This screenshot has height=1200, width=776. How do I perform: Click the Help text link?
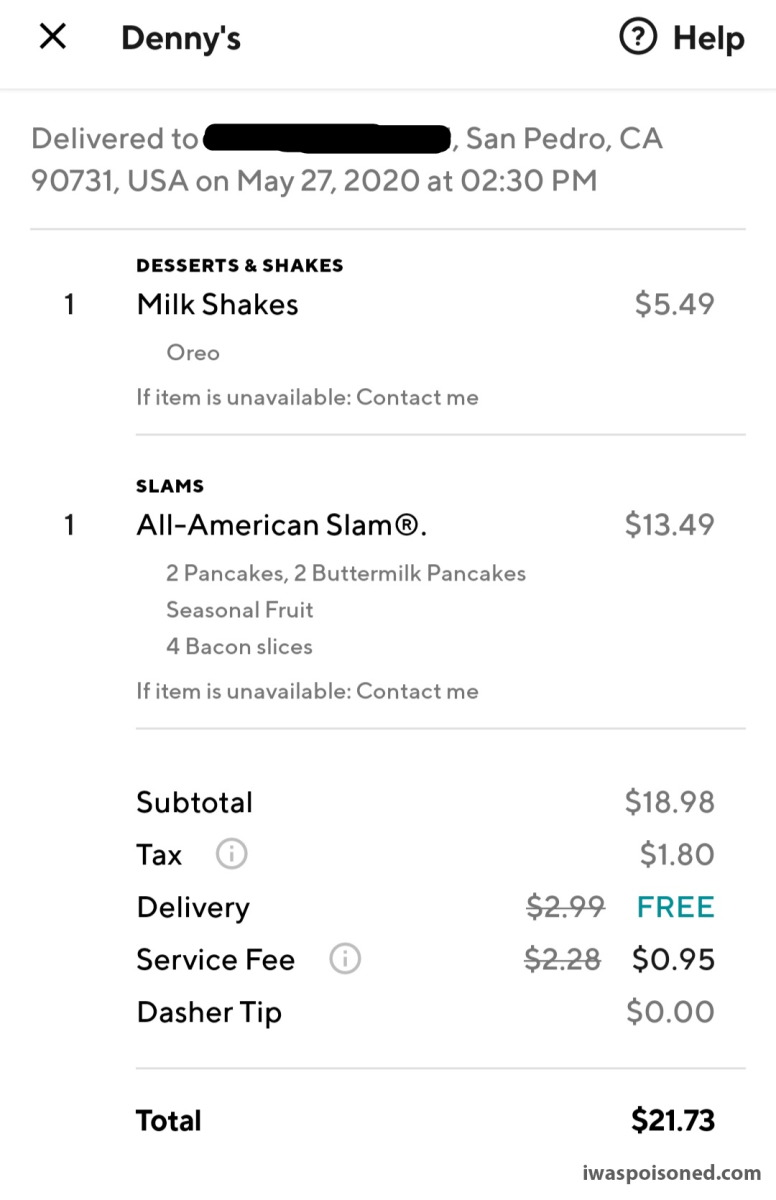(x=708, y=38)
